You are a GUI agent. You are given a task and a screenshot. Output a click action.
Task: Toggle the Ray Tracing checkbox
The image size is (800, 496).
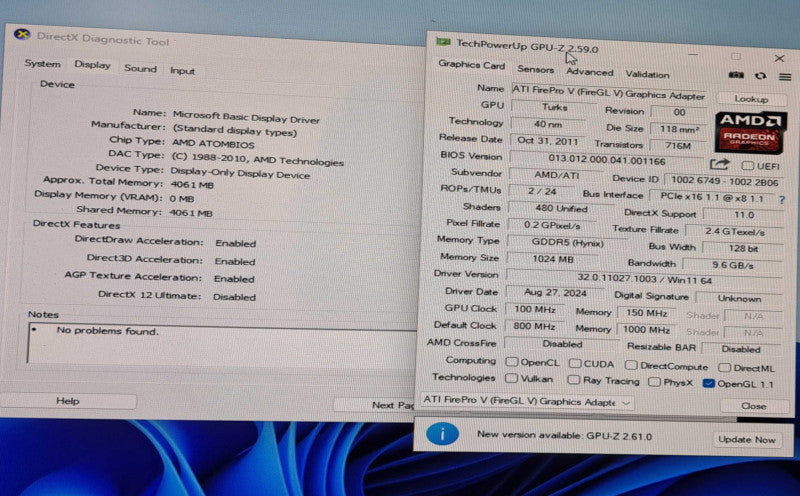(x=574, y=380)
